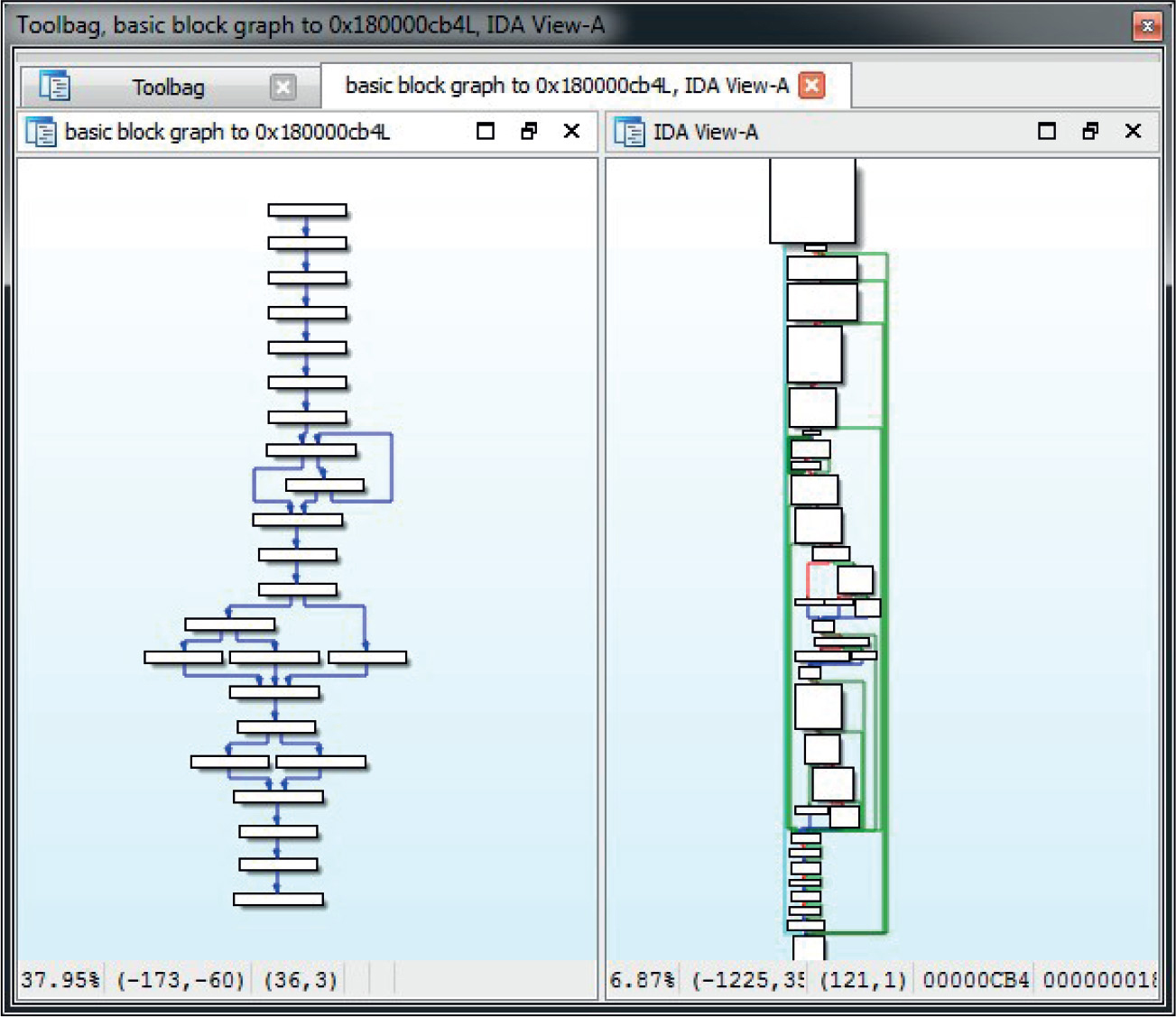Image resolution: width=1176 pixels, height=1017 pixels.
Task: Click the large top block in IDA View-A
Action: (x=812, y=200)
